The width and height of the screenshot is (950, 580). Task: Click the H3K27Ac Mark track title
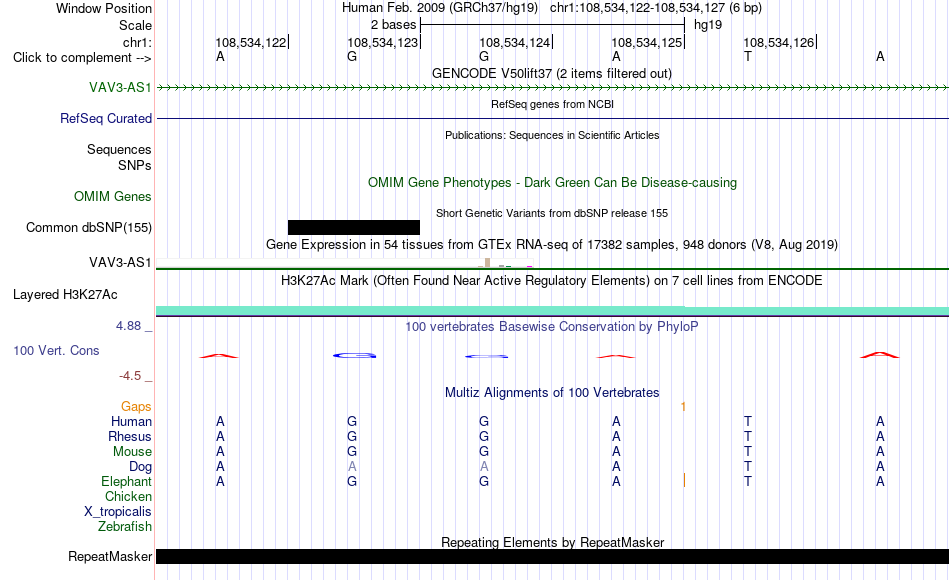point(551,281)
